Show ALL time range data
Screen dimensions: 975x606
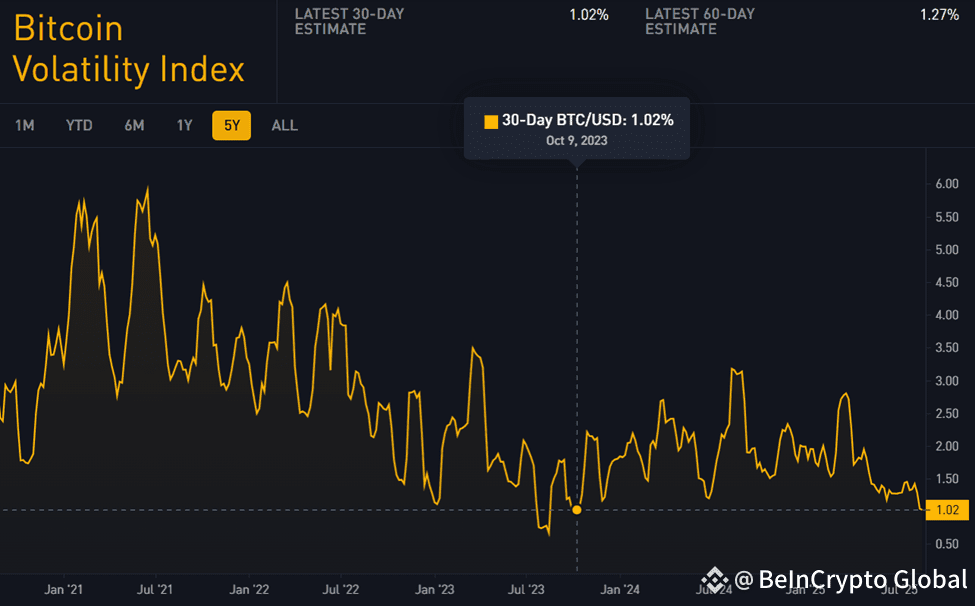point(285,126)
